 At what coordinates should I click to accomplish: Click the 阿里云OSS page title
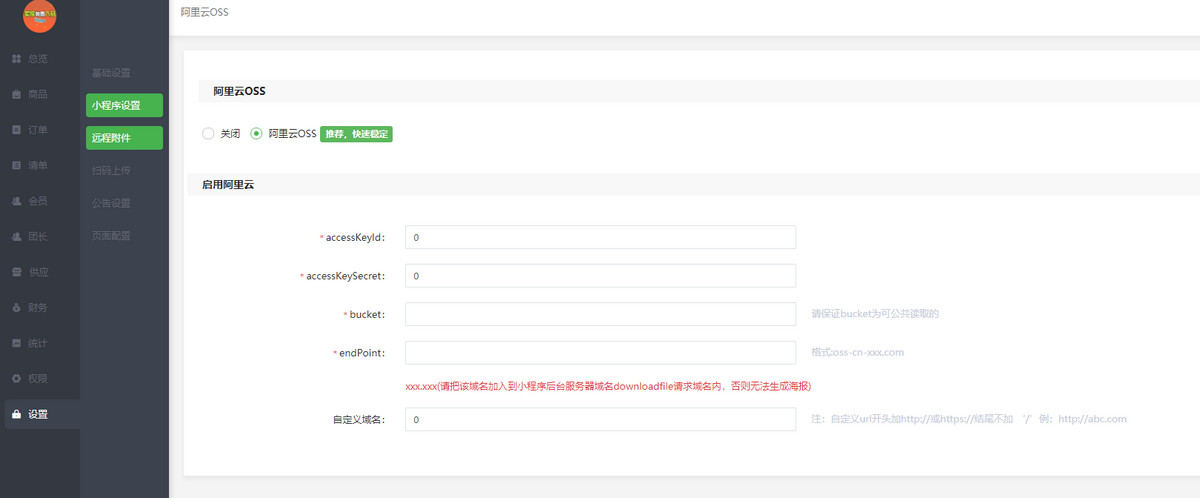(x=205, y=12)
